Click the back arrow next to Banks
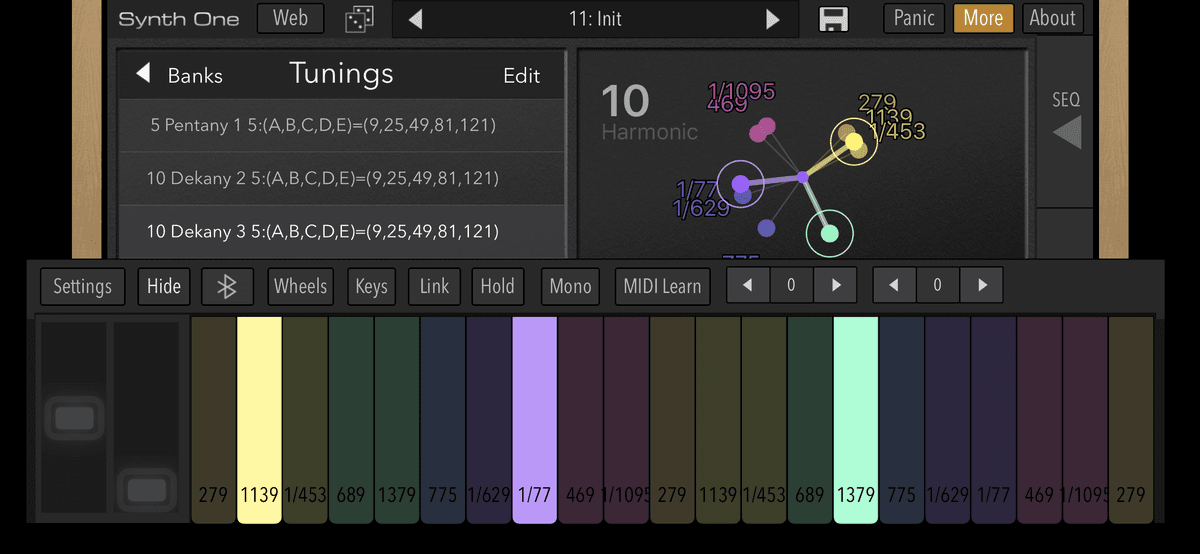1200x554 pixels. click(x=143, y=74)
